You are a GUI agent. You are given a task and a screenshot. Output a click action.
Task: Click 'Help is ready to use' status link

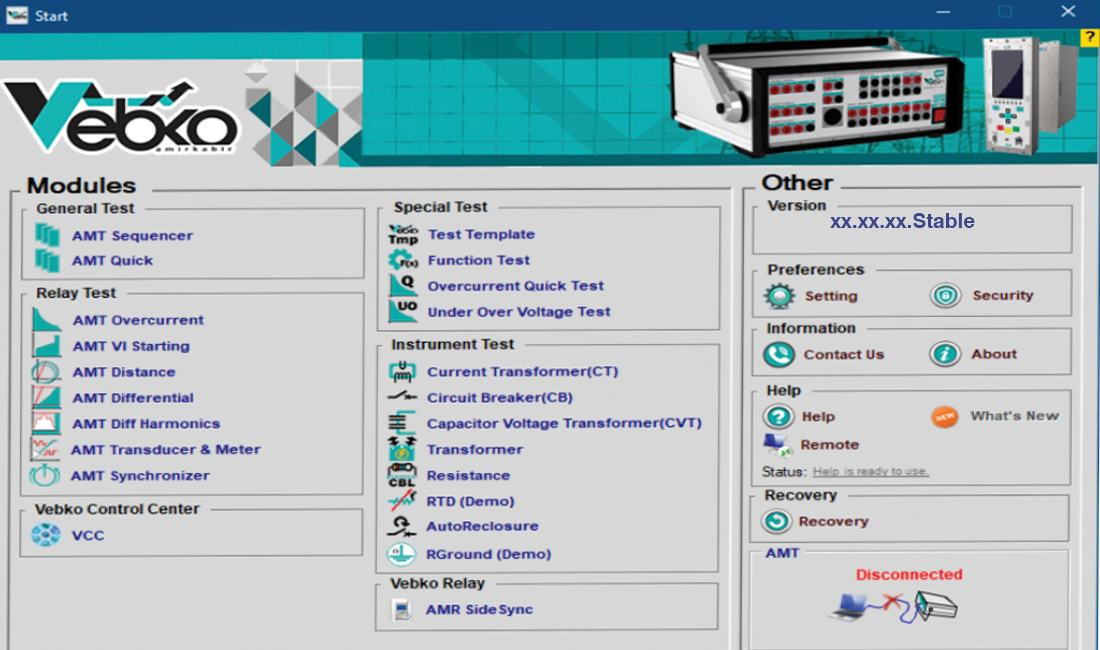(x=871, y=471)
